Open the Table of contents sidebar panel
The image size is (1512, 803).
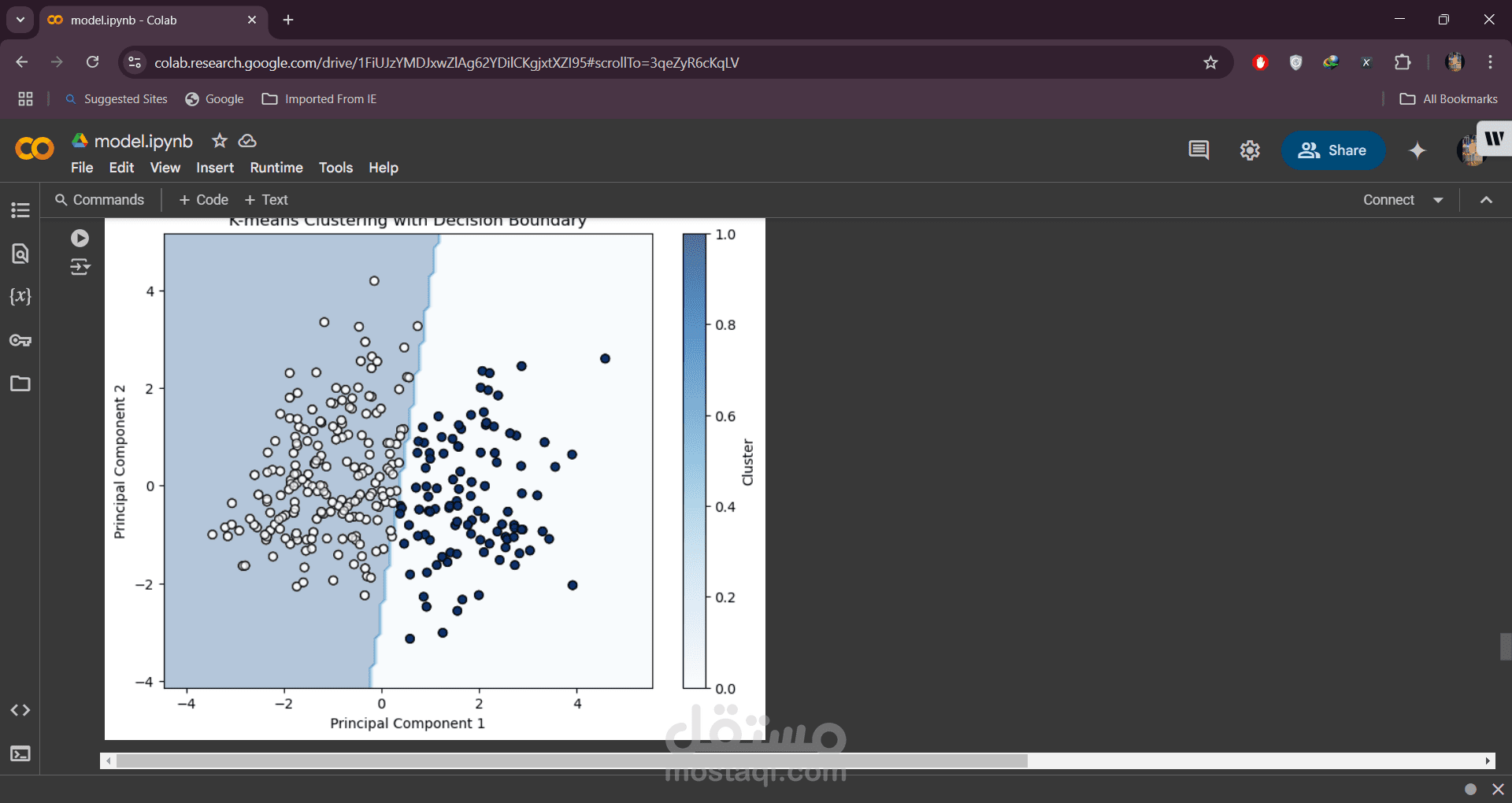[20, 210]
